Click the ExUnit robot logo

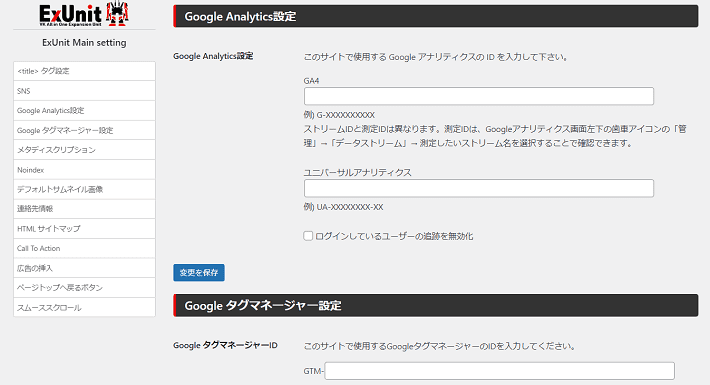pyautogui.click(x=84, y=14)
